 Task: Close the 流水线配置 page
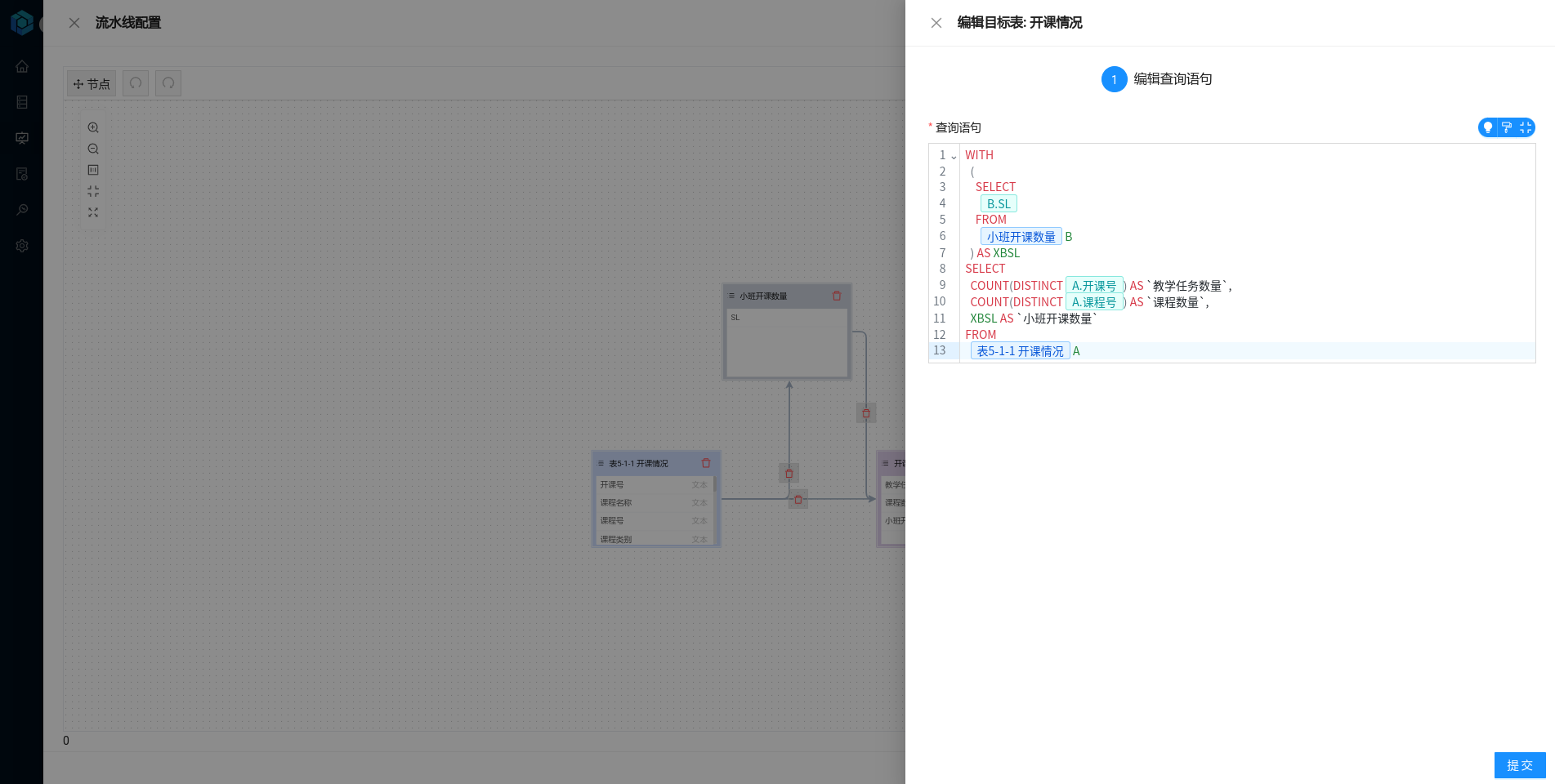74,23
